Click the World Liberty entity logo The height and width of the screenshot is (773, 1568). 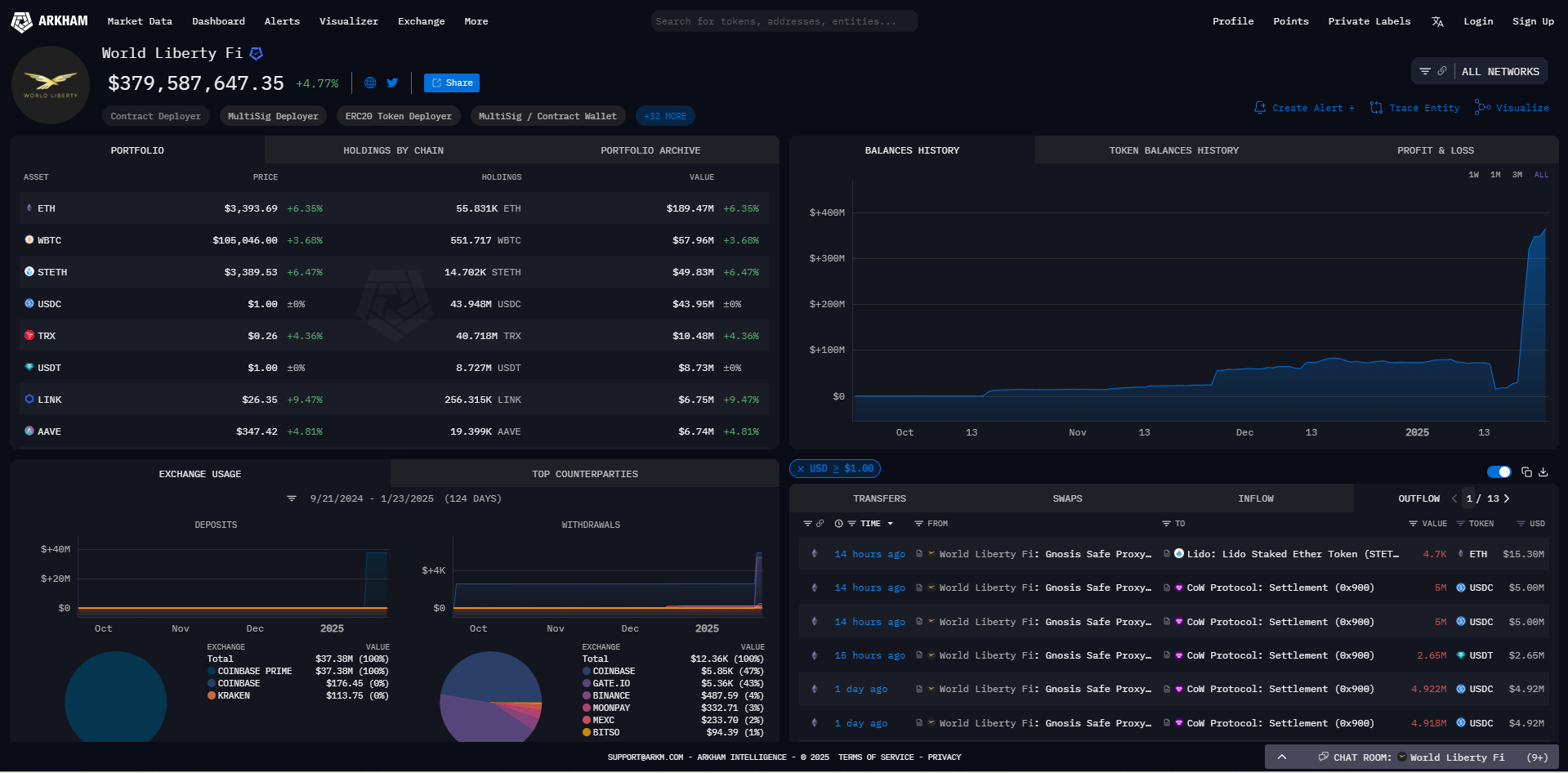coord(51,85)
